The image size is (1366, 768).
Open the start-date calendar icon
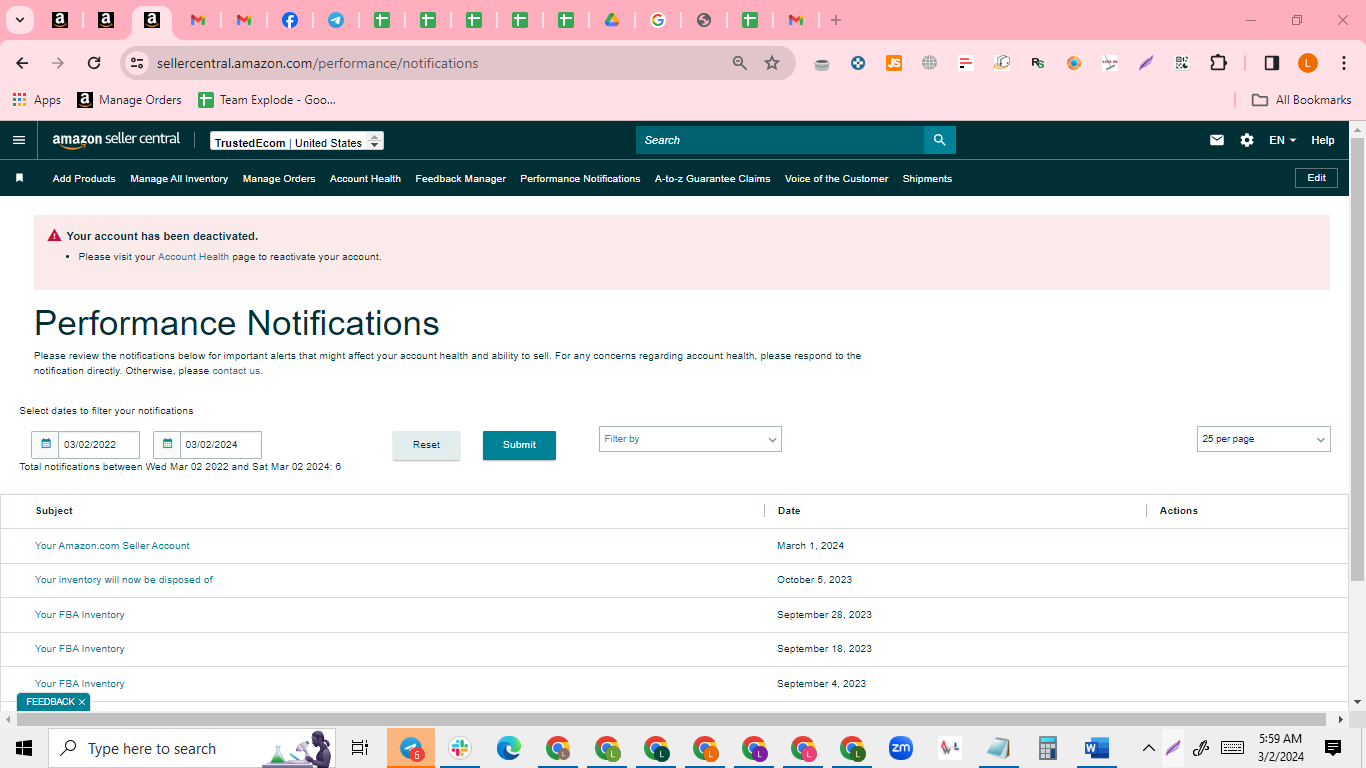tap(46, 444)
